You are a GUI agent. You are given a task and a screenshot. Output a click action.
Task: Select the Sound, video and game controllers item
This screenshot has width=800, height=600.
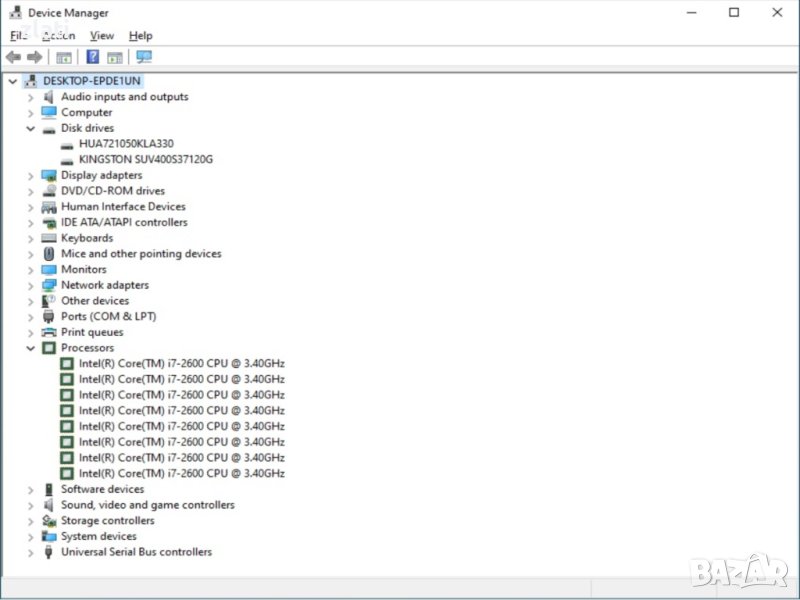147,505
